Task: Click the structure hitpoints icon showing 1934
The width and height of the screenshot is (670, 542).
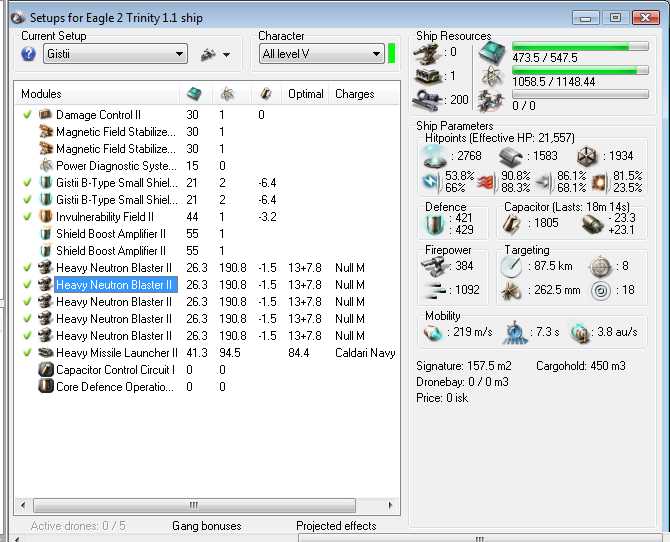Action: point(587,156)
